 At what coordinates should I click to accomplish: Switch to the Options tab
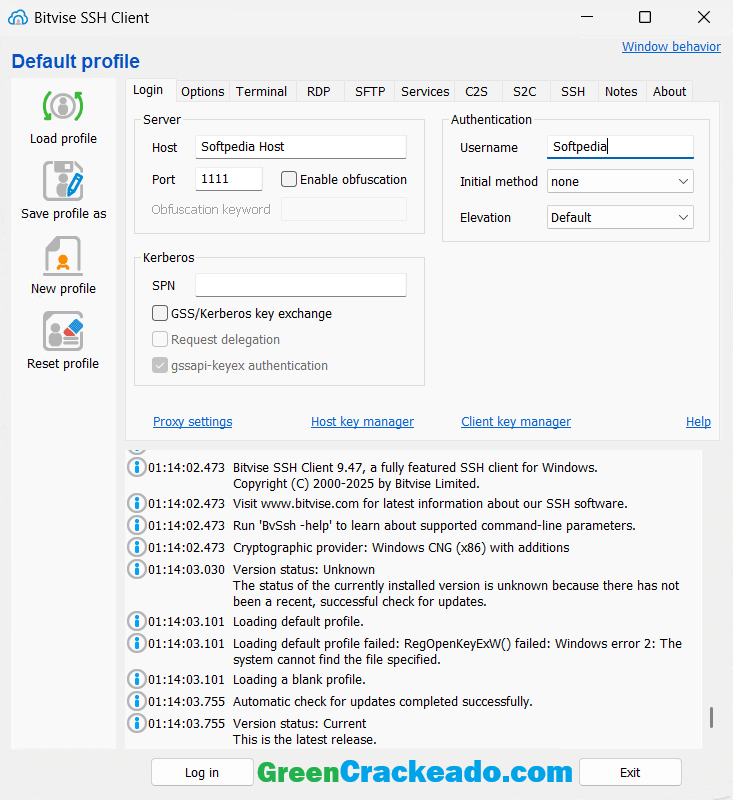(x=203, y=91)
